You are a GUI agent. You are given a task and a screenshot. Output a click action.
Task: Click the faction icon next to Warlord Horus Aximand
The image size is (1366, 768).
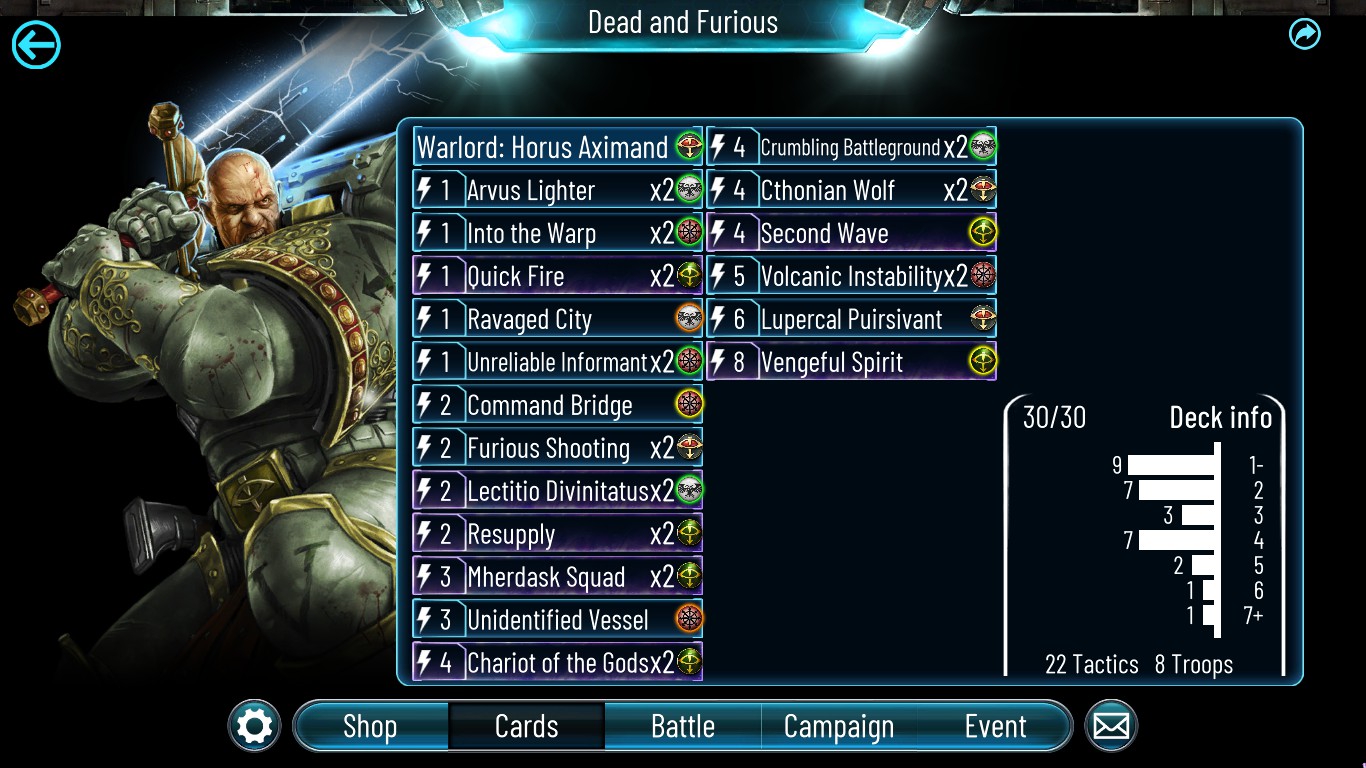689,147
